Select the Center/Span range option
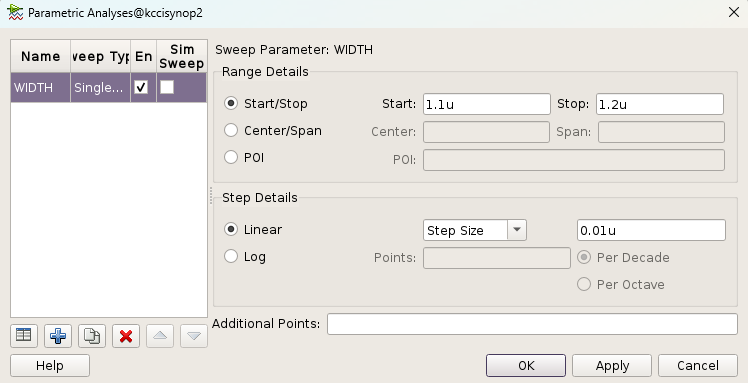The height and width of the screenshot is (383, 748). coord(231,130)
